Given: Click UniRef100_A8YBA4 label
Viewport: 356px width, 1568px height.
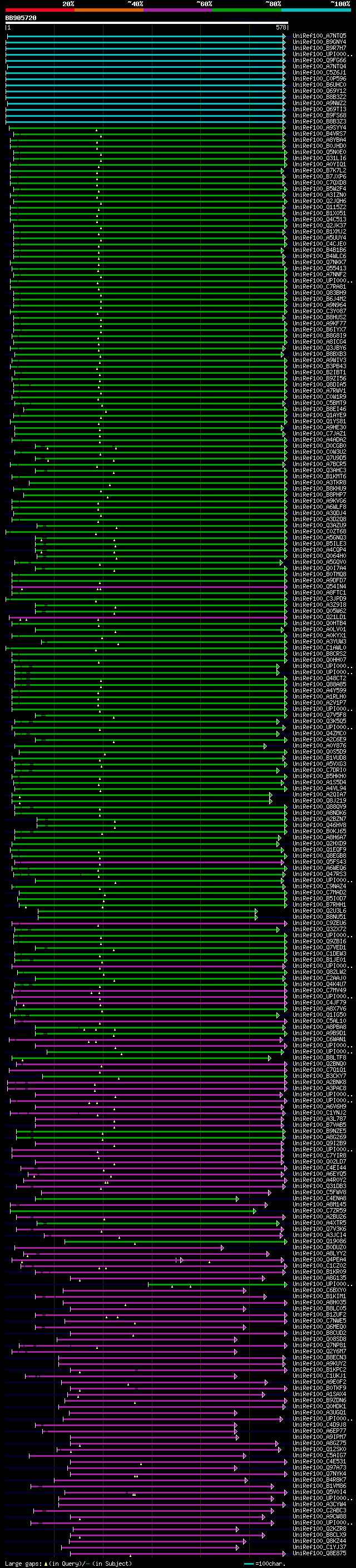Looking at the screenshot, I should tap(319, 140).
